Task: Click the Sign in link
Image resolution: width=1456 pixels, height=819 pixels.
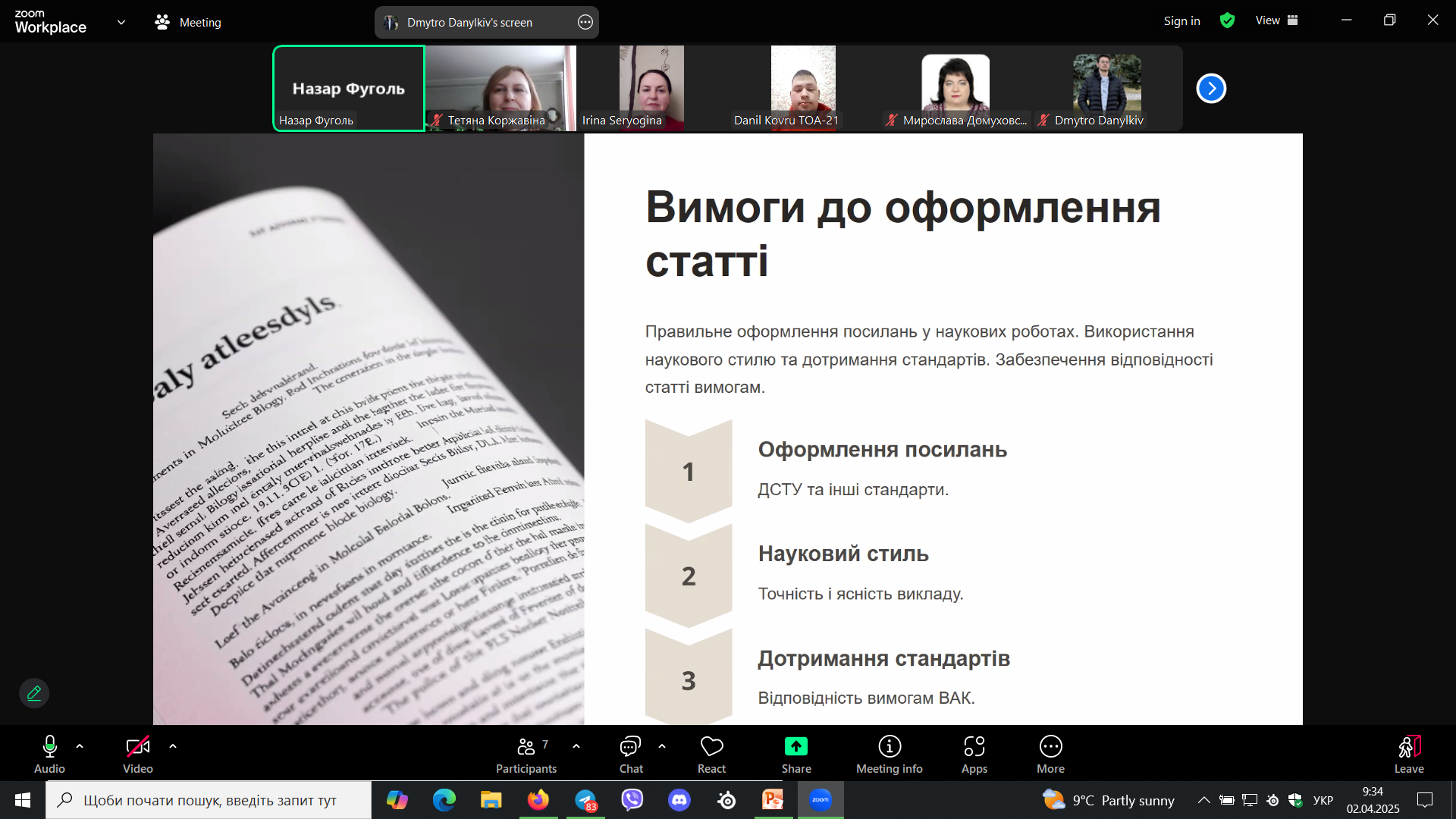Action: coord(1181,21)
